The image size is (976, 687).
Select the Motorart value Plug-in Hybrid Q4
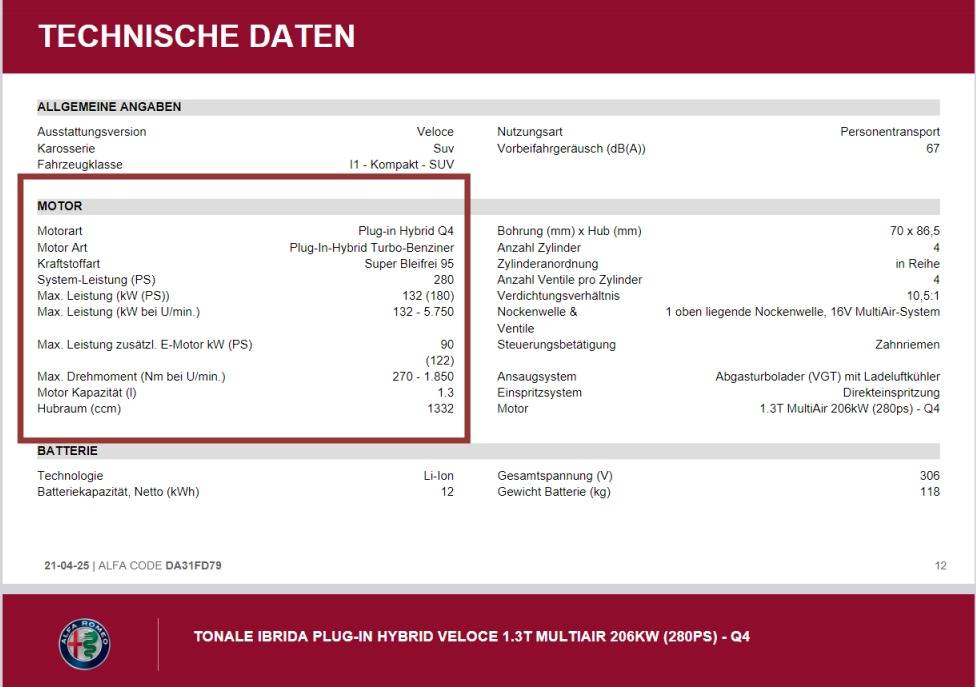pyautogui.click(x=406, y=231)
